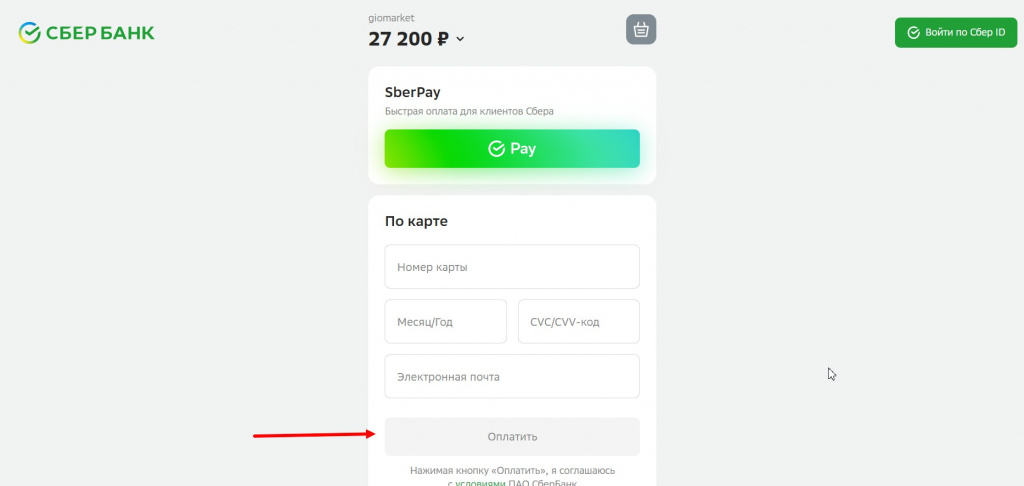Click the Электронная почта email field
The image size is (1024, 486).
pos(512,377)
